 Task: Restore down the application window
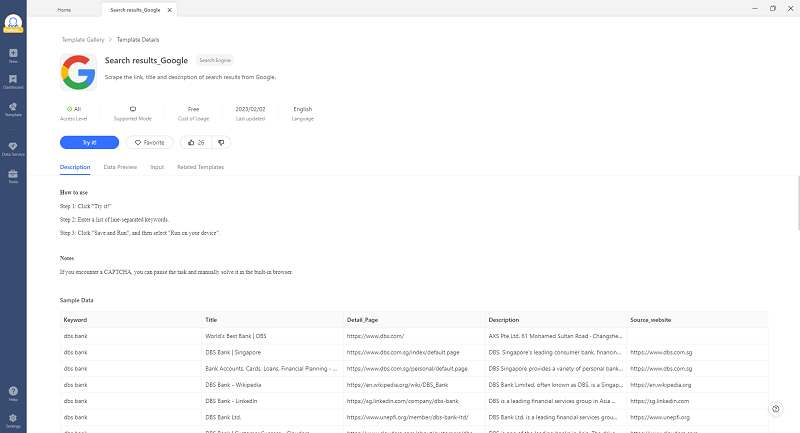tap(773, 9)
